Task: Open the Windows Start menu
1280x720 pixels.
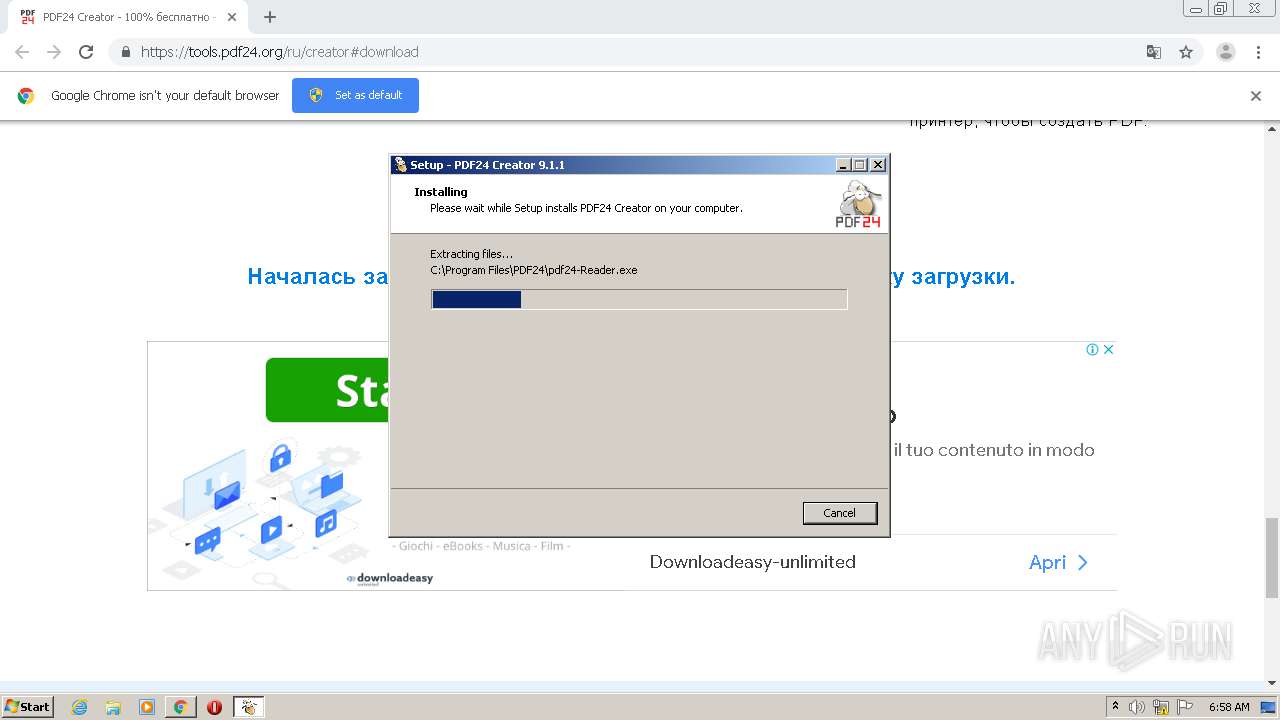Action: (x=27, y=706)
